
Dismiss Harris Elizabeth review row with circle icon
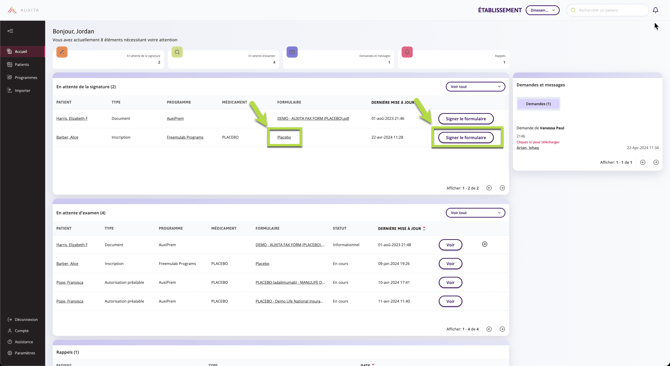(x=485, y=244)
